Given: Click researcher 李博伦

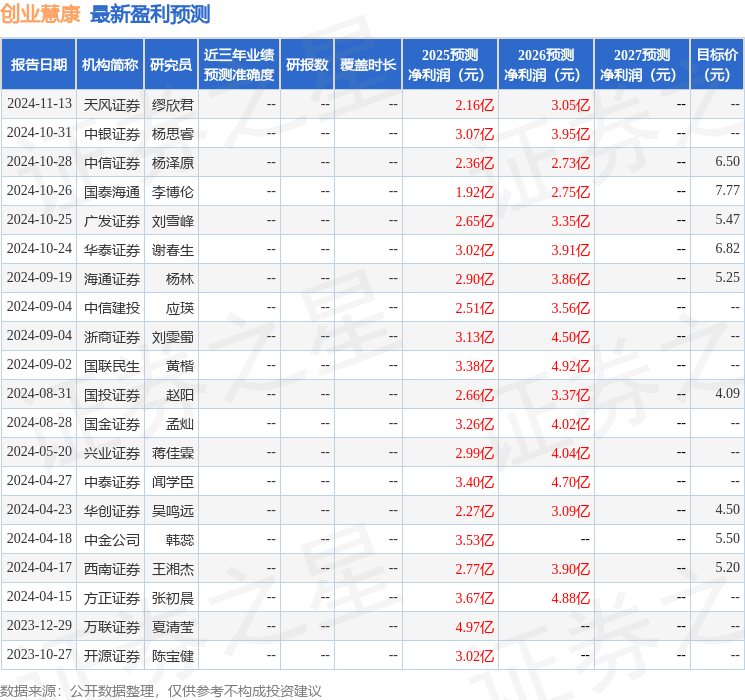Looking at the screenshot, I should [x=172, y=192].
